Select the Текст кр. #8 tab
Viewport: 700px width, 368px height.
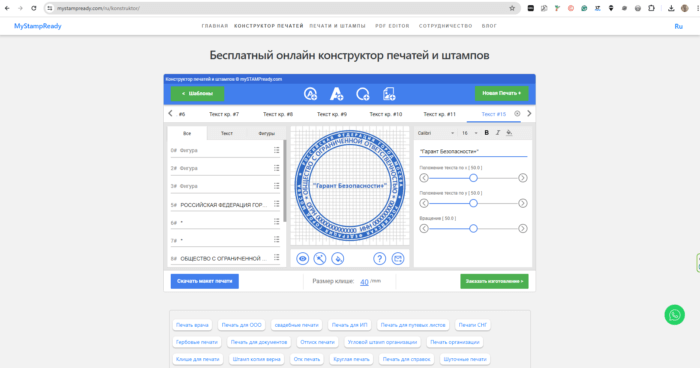(x=278, y=114)
